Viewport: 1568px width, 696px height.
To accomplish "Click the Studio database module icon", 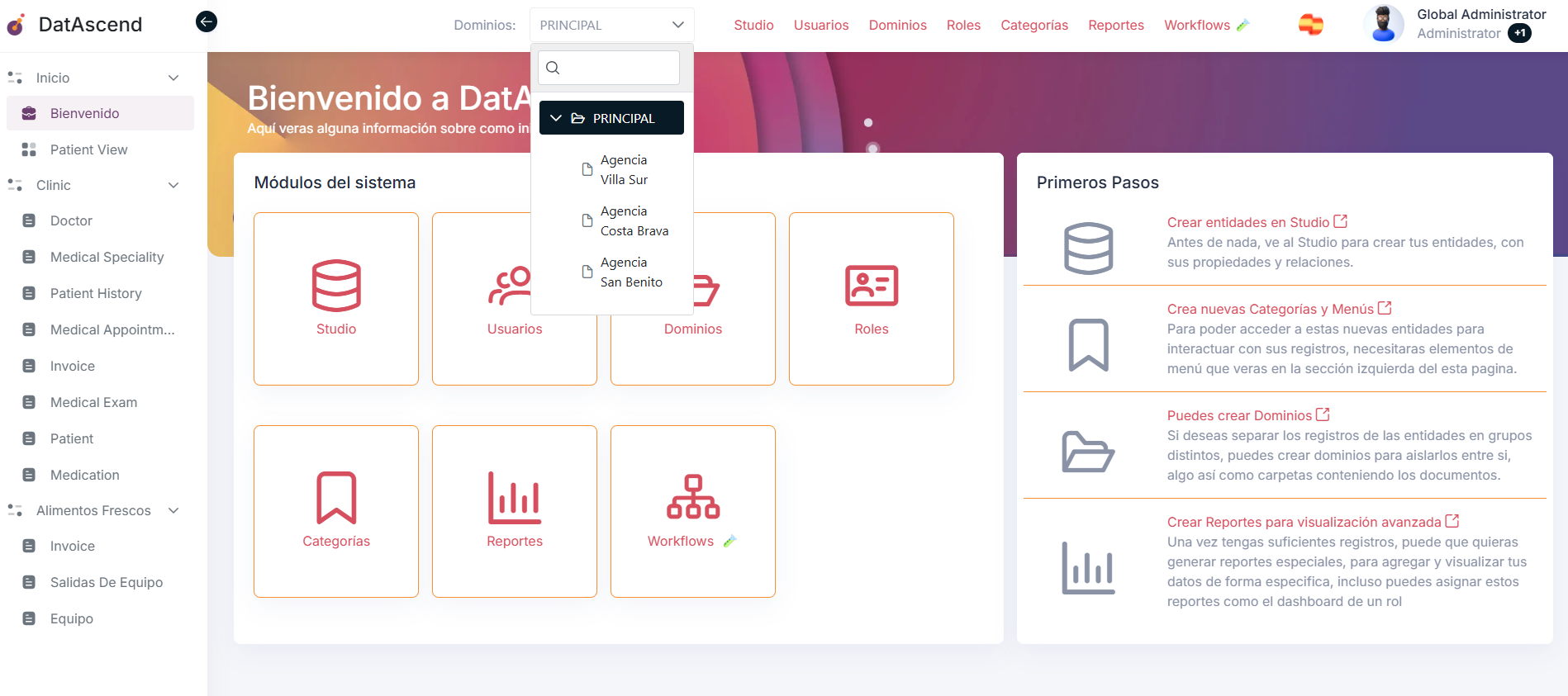I will tap(336, 286).
